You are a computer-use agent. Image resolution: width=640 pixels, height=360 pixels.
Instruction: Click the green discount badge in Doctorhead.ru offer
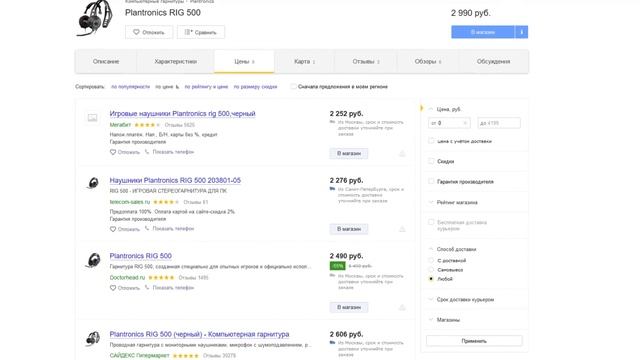[338, 266]
